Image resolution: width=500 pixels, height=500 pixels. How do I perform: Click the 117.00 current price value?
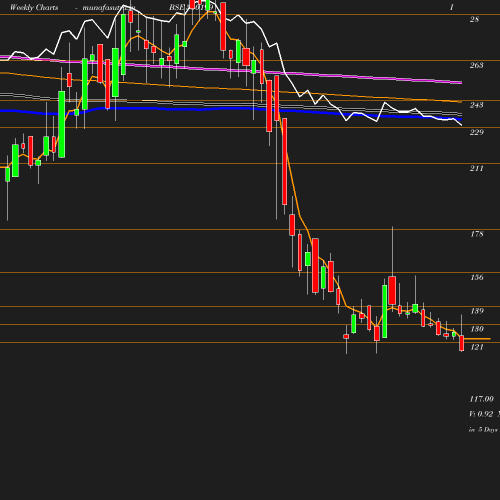(x=481, y=399)
